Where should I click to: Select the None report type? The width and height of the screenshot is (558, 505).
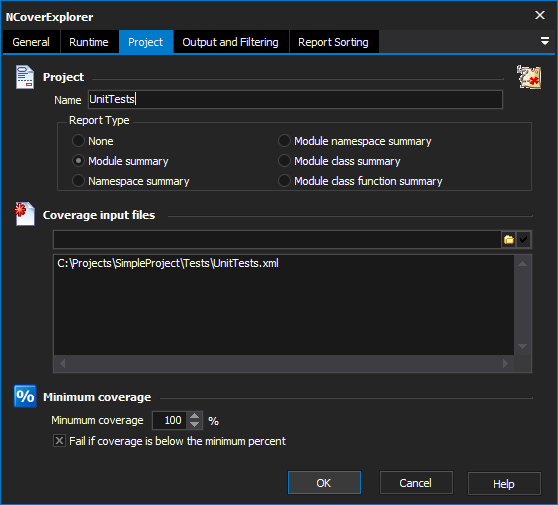93,141
